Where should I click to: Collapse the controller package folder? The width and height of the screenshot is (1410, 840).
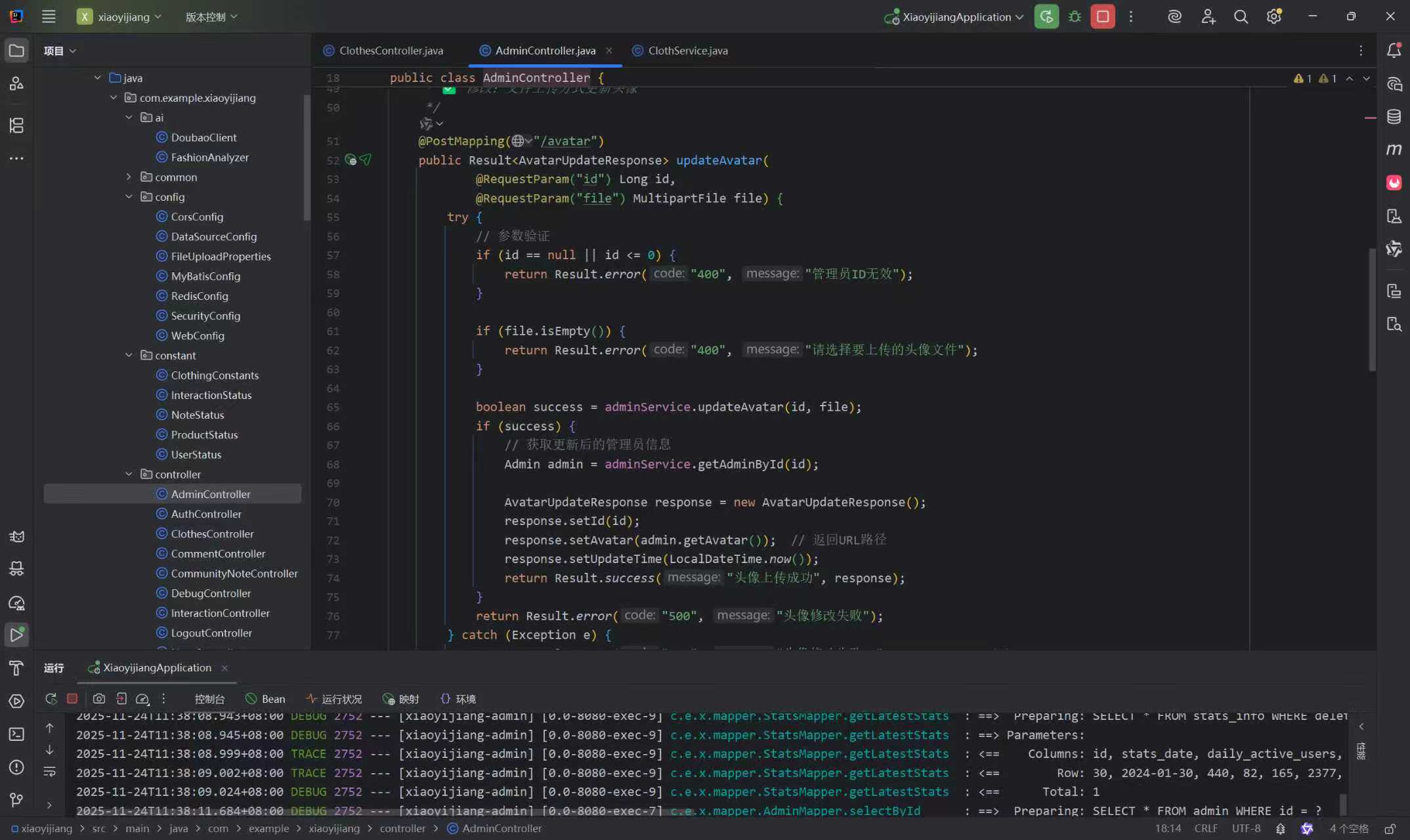[129, 474]
